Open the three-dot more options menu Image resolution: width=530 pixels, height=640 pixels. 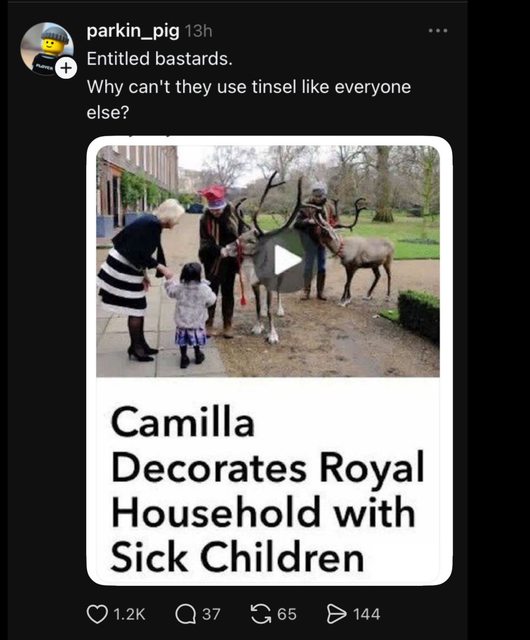pos(438,31)
